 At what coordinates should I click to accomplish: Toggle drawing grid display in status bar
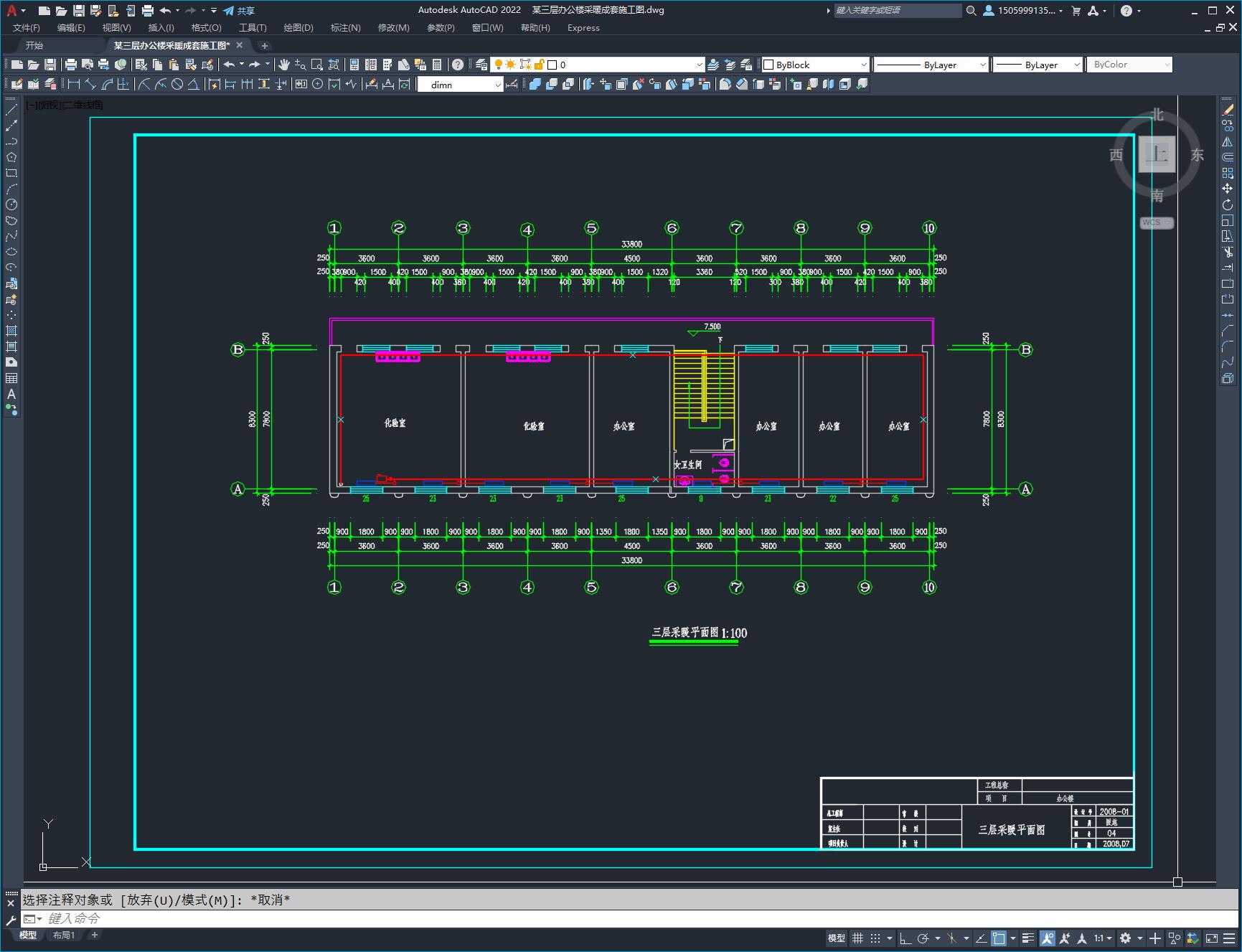pyautogui.click(x=857, y=938)
